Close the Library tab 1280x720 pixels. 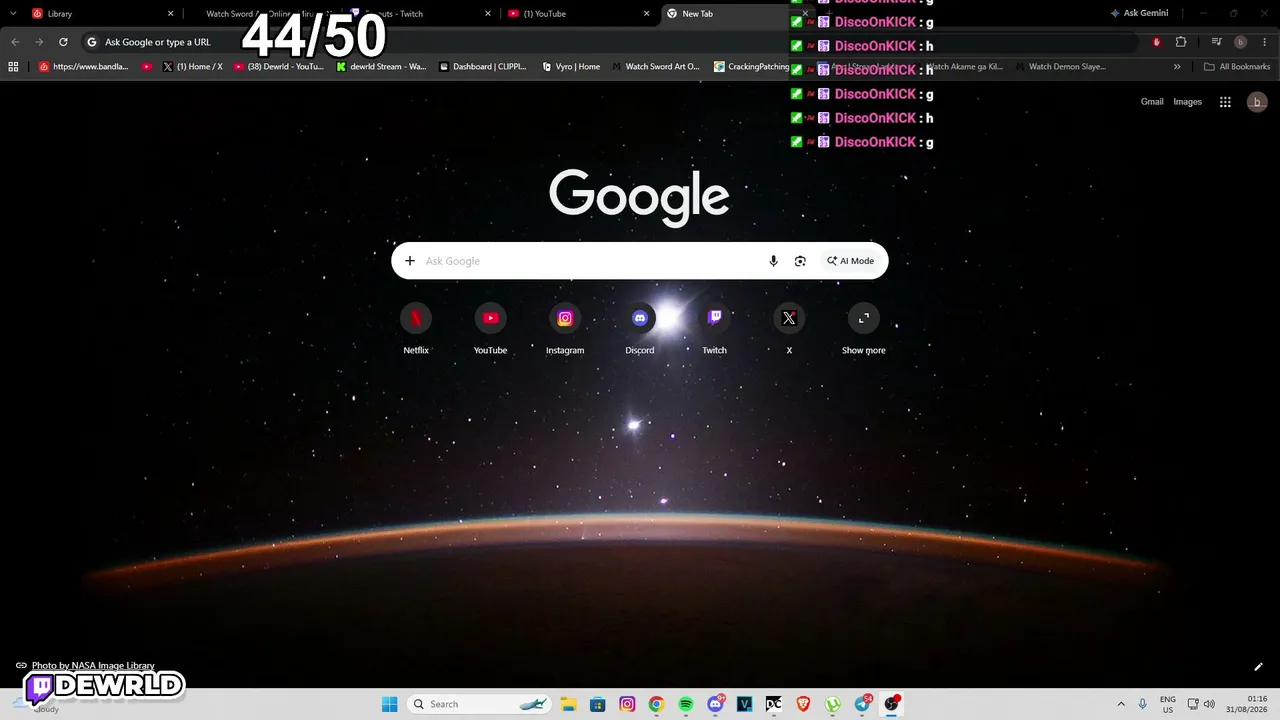(170, 14)
